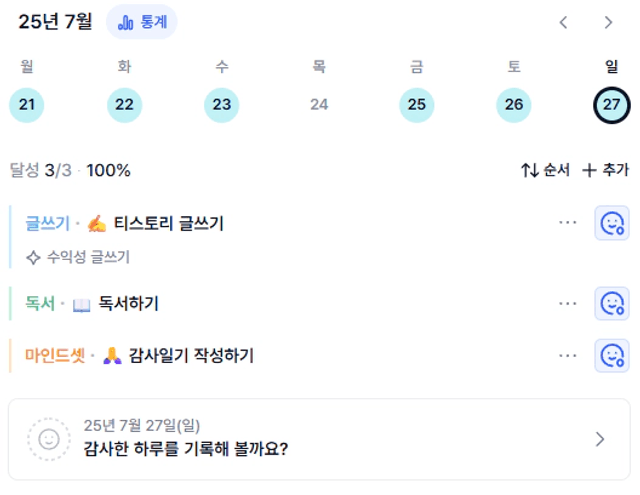Image resolution: width=640 pixels, height=495 pixels.
Task: Click the 순서 sort order button
Action: tap(545, 170)
